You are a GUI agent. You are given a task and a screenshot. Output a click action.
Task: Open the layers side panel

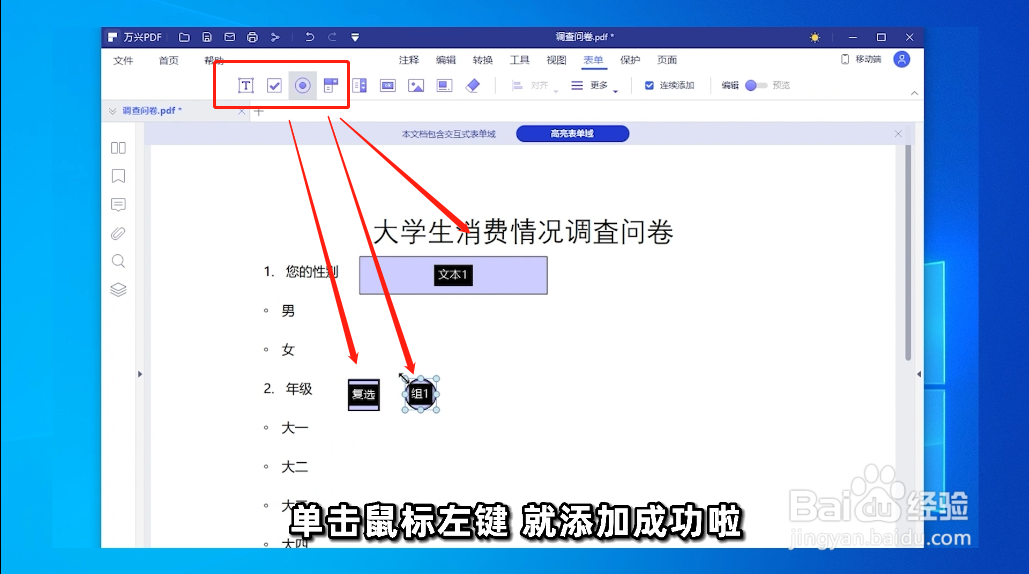(118, 289)
